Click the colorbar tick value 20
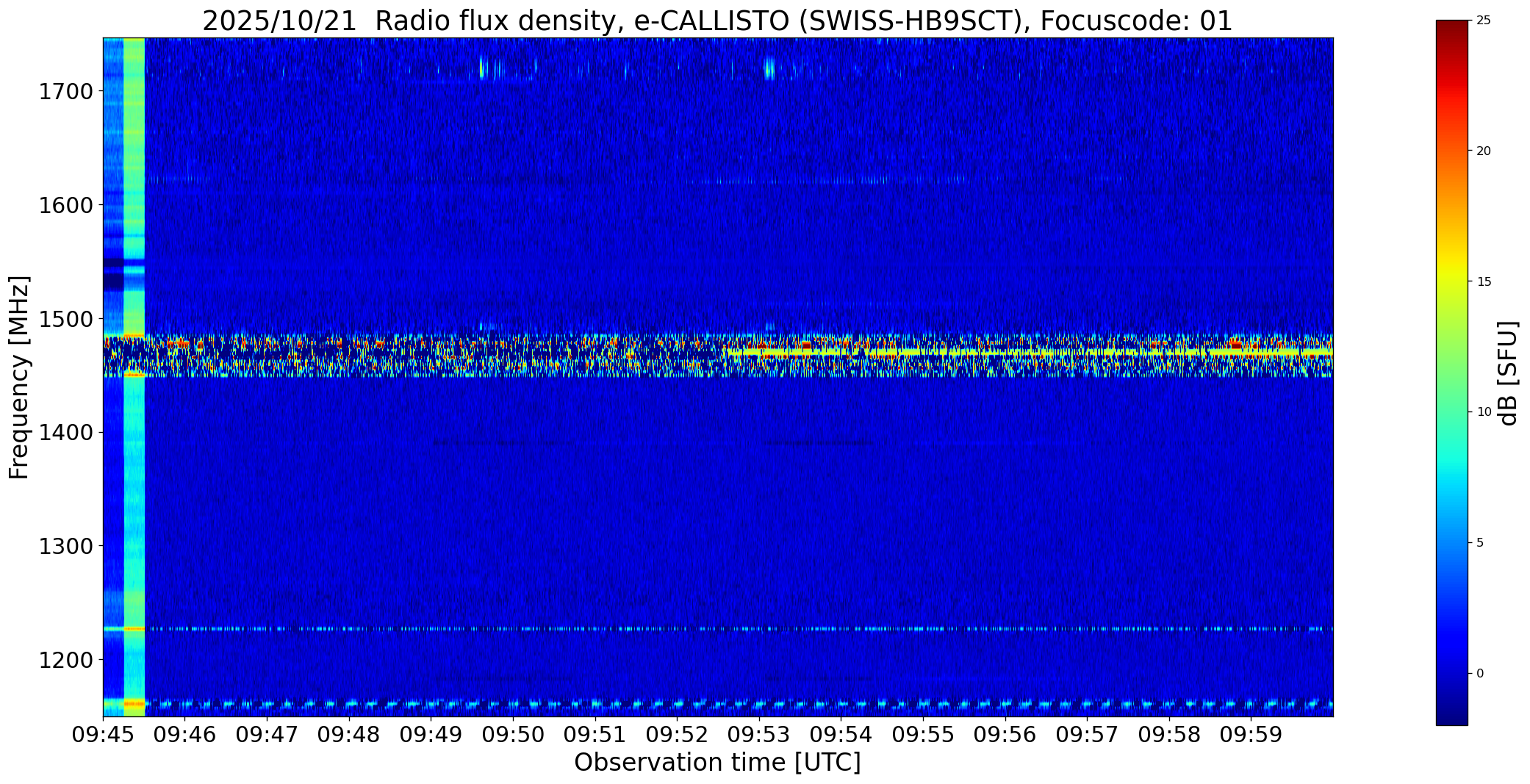The width and height of the screenshot is (1530, 784). (1484, 151)
